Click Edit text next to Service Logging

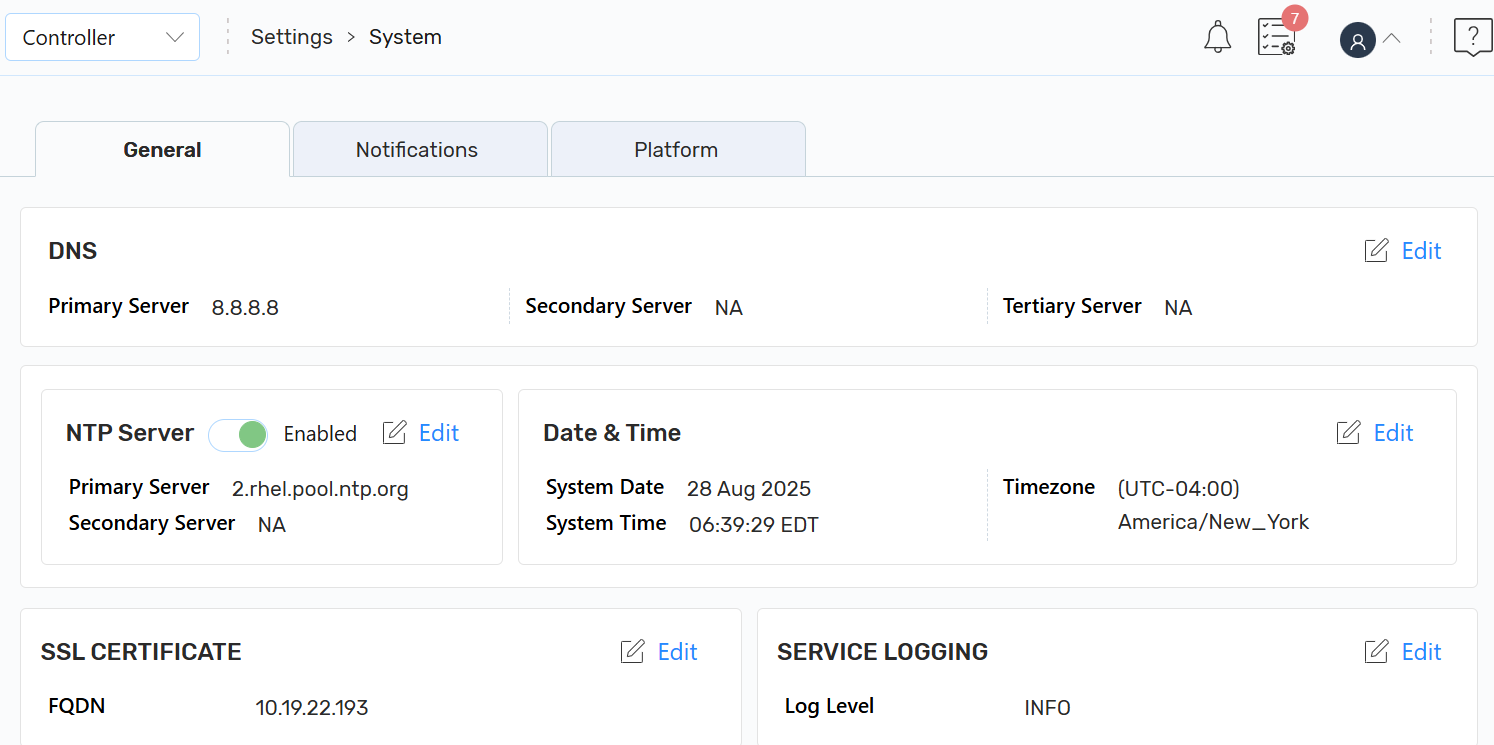pos(1421,652)
